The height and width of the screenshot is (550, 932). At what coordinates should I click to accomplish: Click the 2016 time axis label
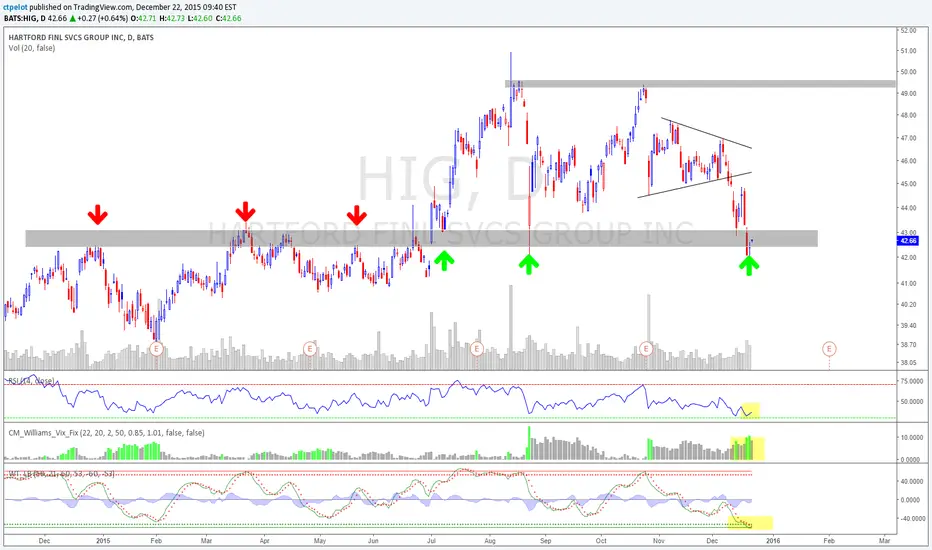click(773, 541)
